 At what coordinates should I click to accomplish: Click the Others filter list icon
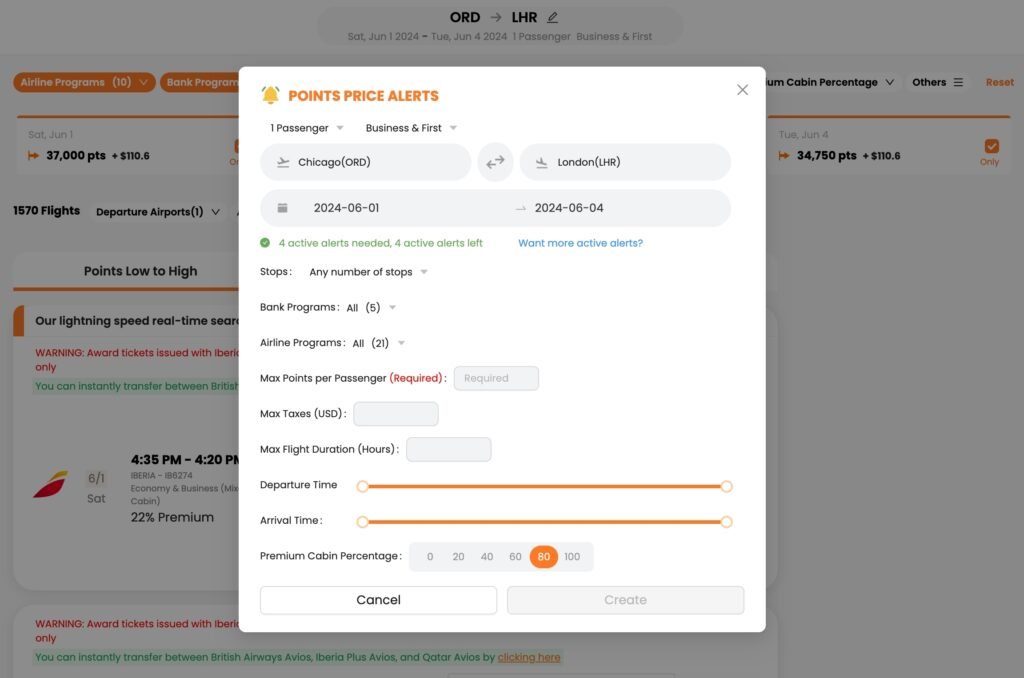[x=958, y=82]
